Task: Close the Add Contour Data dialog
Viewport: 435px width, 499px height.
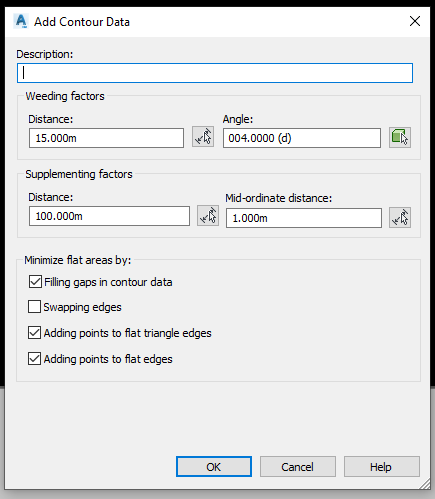Action: pos(415,21)
